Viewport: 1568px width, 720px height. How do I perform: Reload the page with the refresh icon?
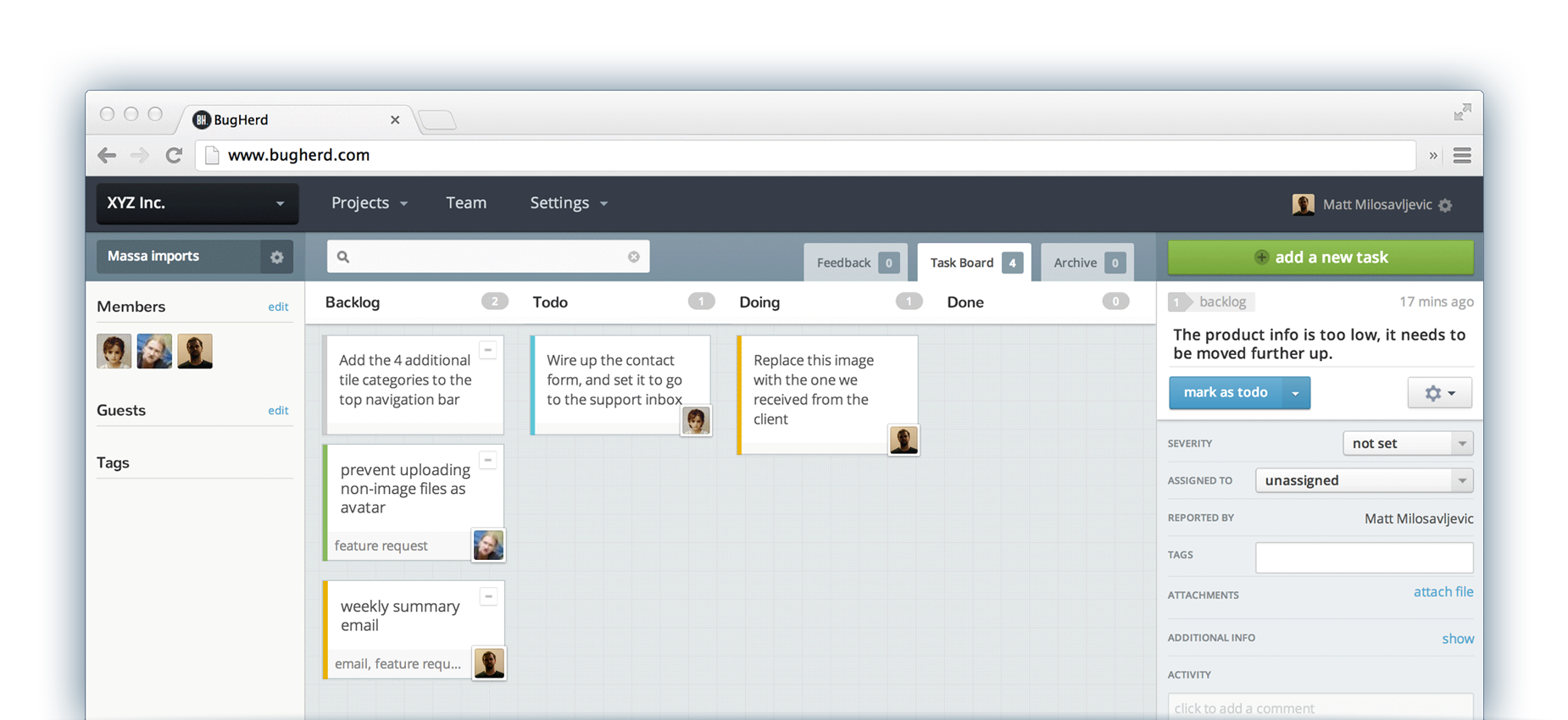(174, 155)
